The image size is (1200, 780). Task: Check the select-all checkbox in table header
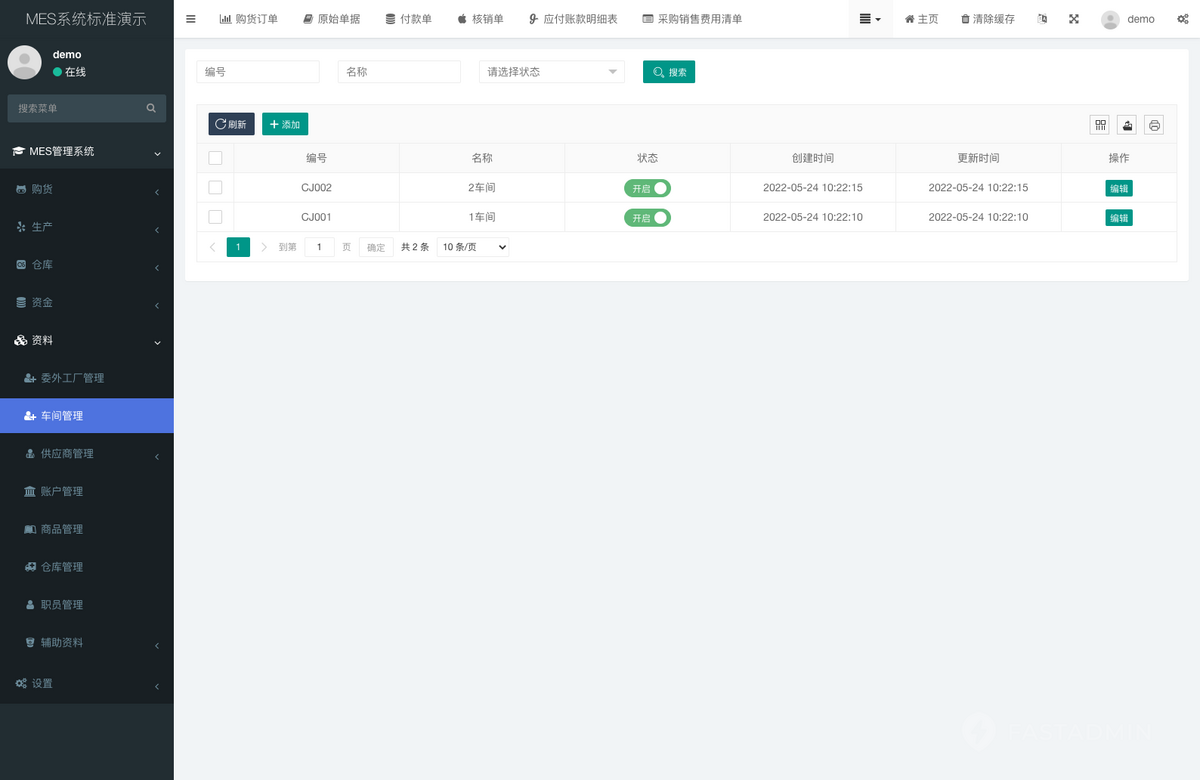point(215,157)
